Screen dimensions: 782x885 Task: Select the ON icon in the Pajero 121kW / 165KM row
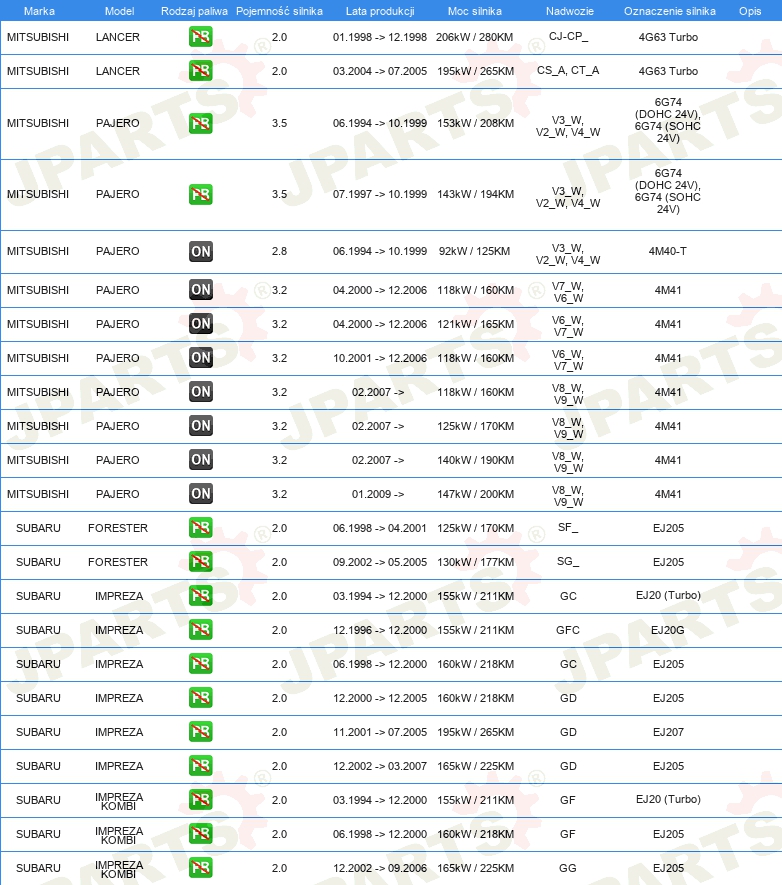point(201,323)
